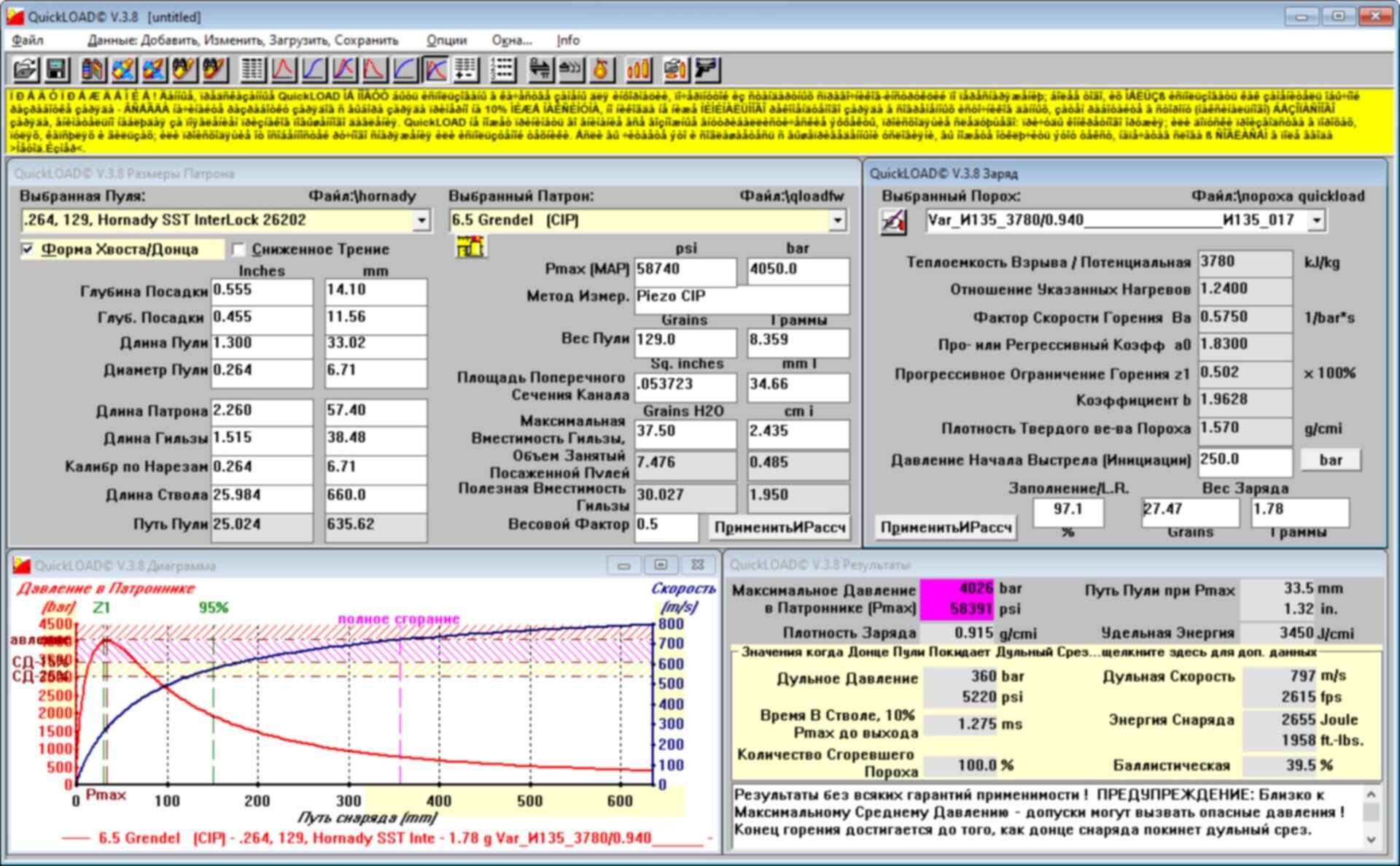This screenshot has height=866, width=1400.
Task: Expand the Выбранная Пуля bullet dropdown
Action: (x=421, y=220)
